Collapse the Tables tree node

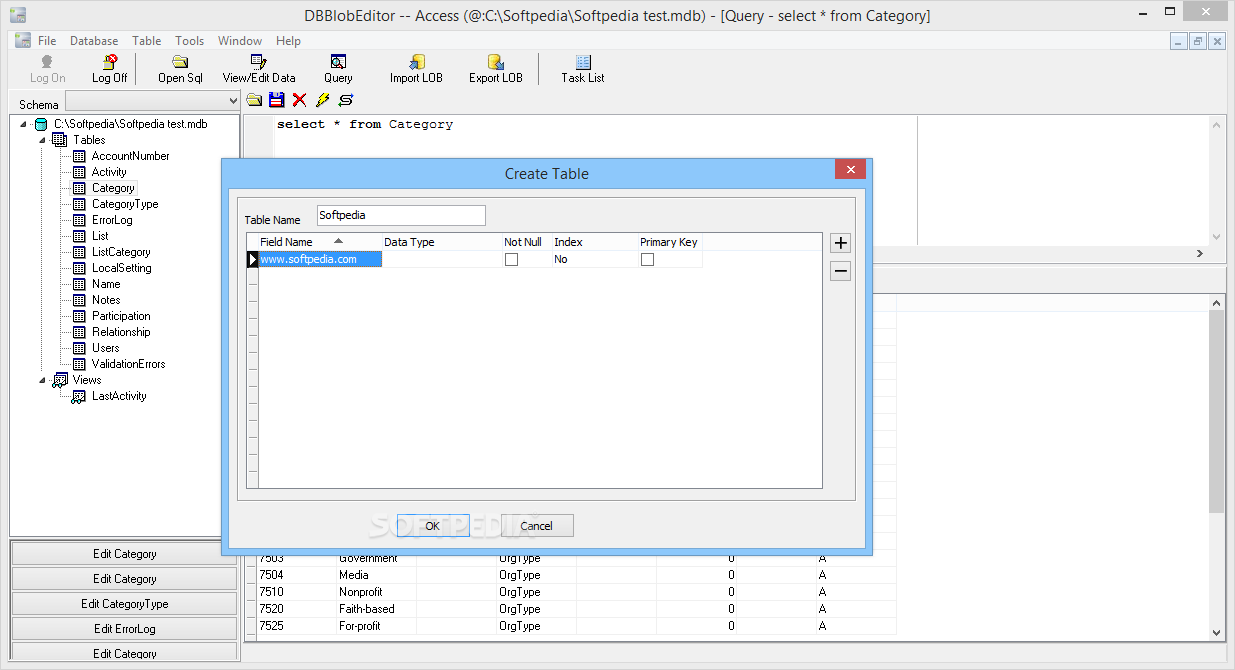pyautogui.click(x=42, y=140)
